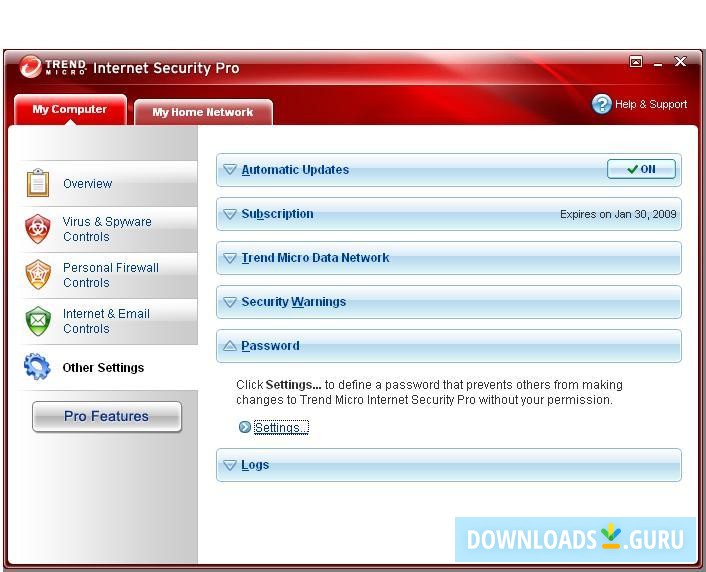
Task: Click the 'Expires on Jan 30, 2009' text
Action: point(618,214)
